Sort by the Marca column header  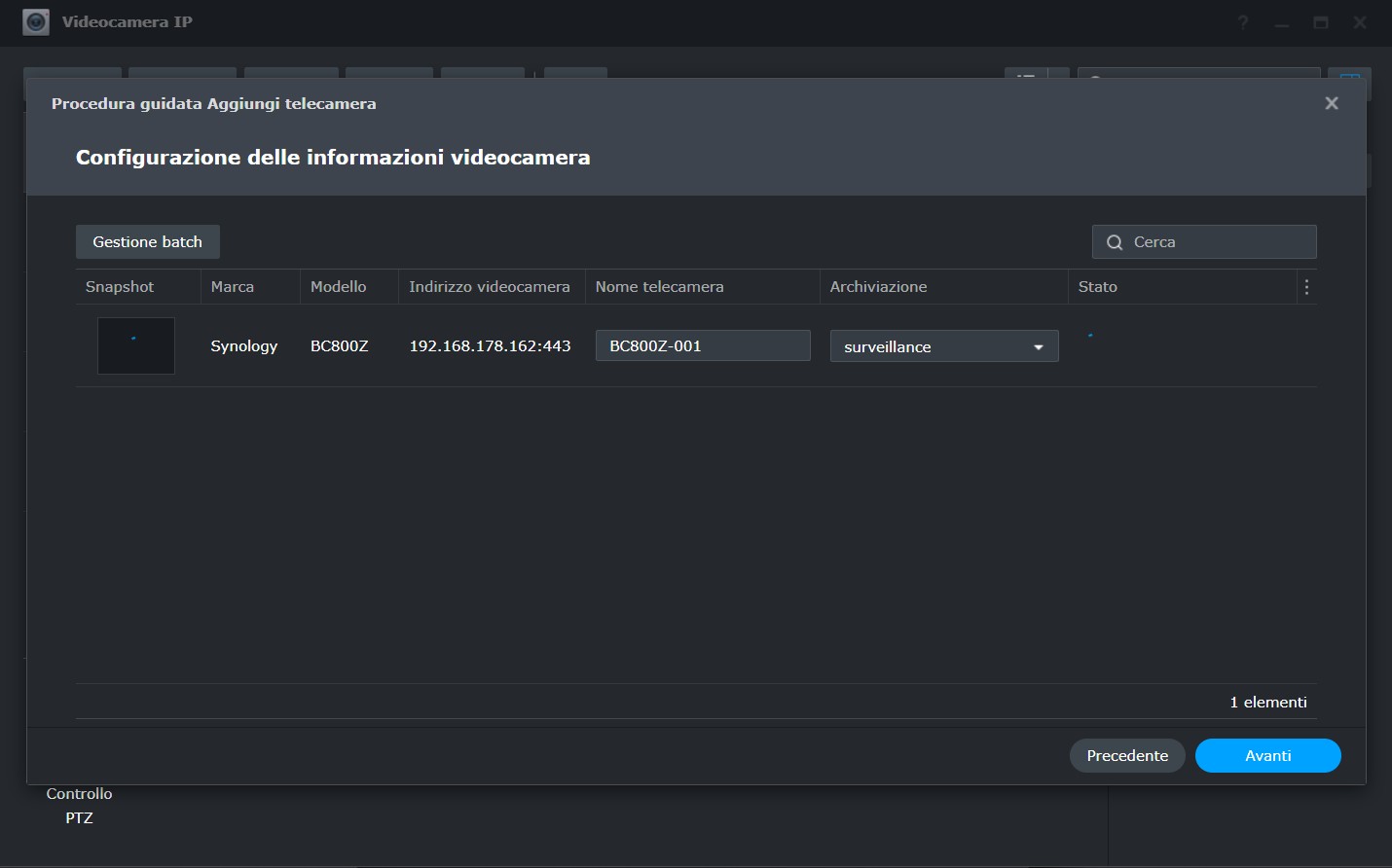[233, 287]
